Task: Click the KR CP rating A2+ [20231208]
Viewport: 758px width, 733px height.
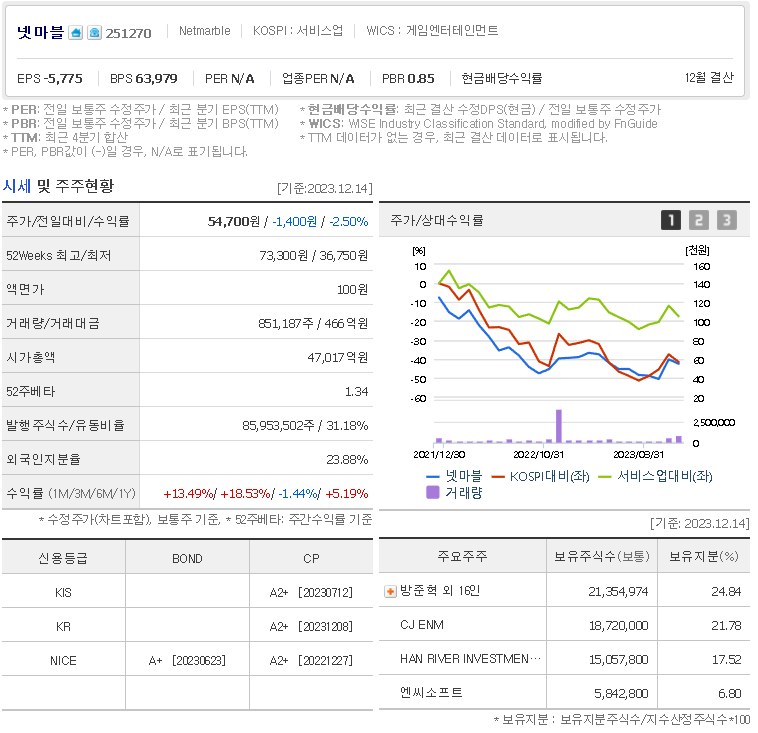Action: (311, 627)
